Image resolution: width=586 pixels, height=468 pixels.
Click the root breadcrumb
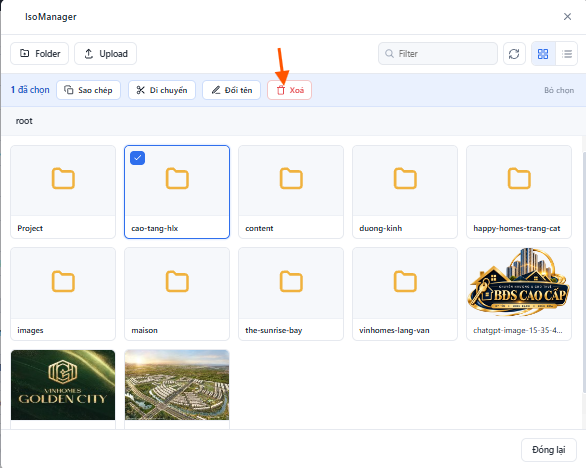(24, 121)
